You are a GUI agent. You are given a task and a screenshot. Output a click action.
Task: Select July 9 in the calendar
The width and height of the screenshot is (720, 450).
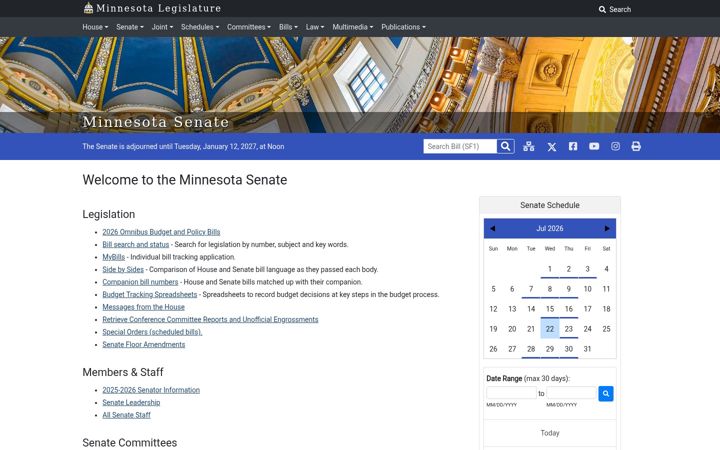pyautogui.click(x=568, y=289)
